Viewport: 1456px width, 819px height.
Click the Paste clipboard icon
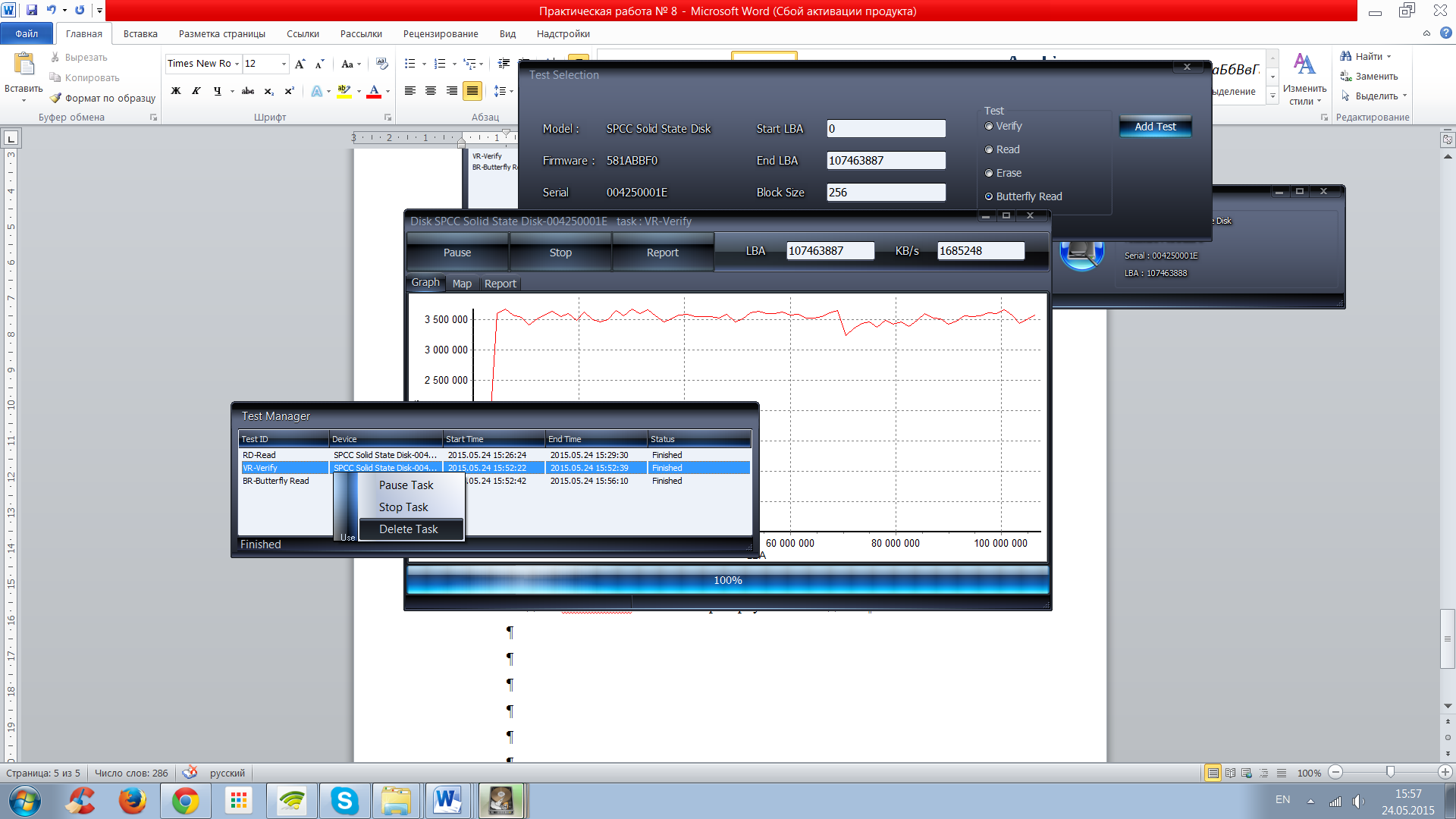pos(24,64)
